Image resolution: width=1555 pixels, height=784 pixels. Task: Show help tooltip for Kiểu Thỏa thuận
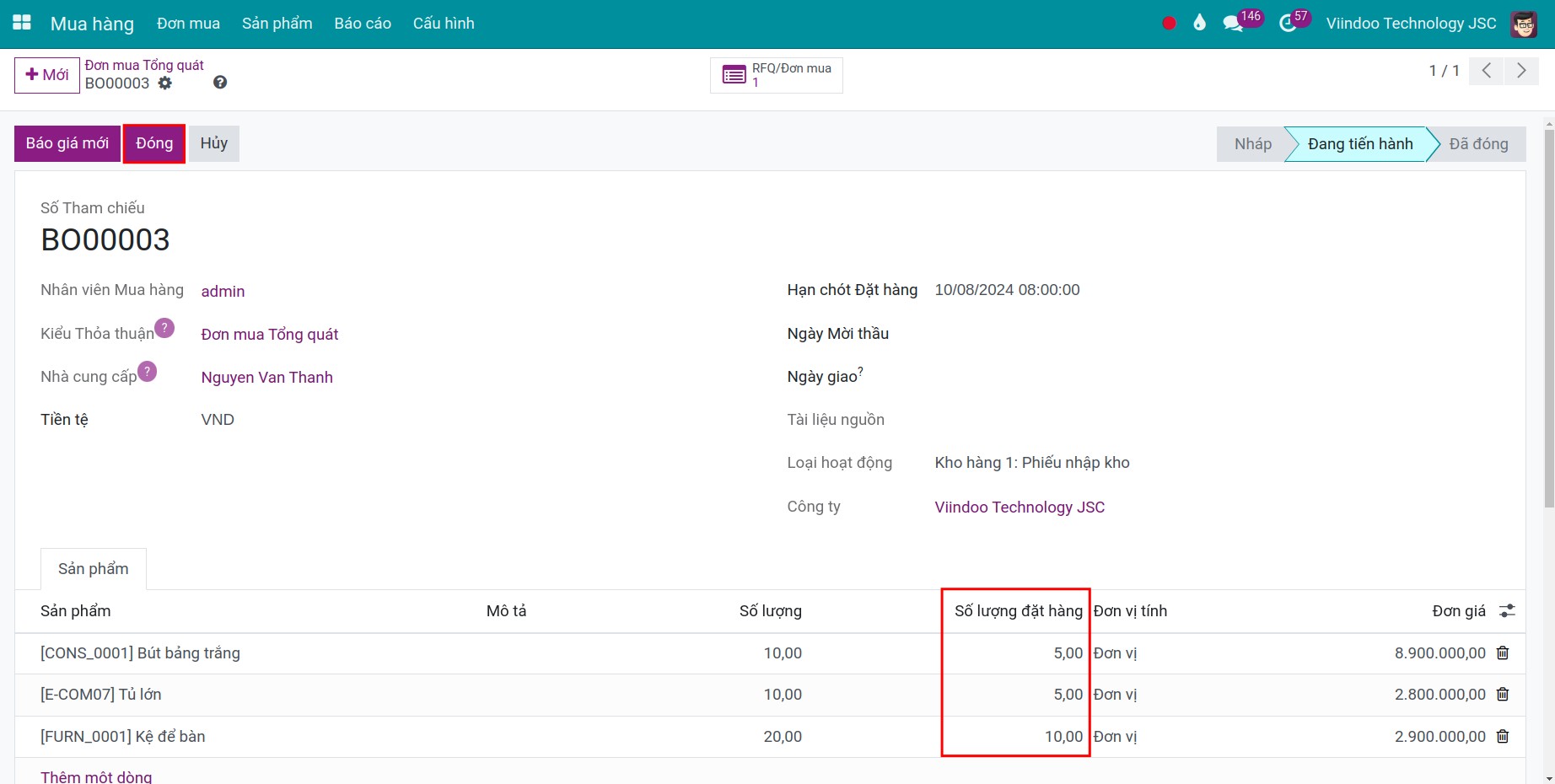(x=165, y=328)
